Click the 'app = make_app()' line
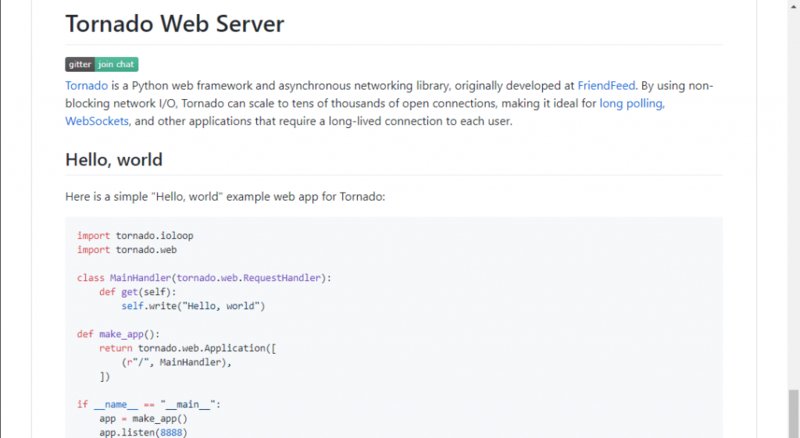Image resolution: width=800 pixels, height=438 pixels. (x=143, y=419)
